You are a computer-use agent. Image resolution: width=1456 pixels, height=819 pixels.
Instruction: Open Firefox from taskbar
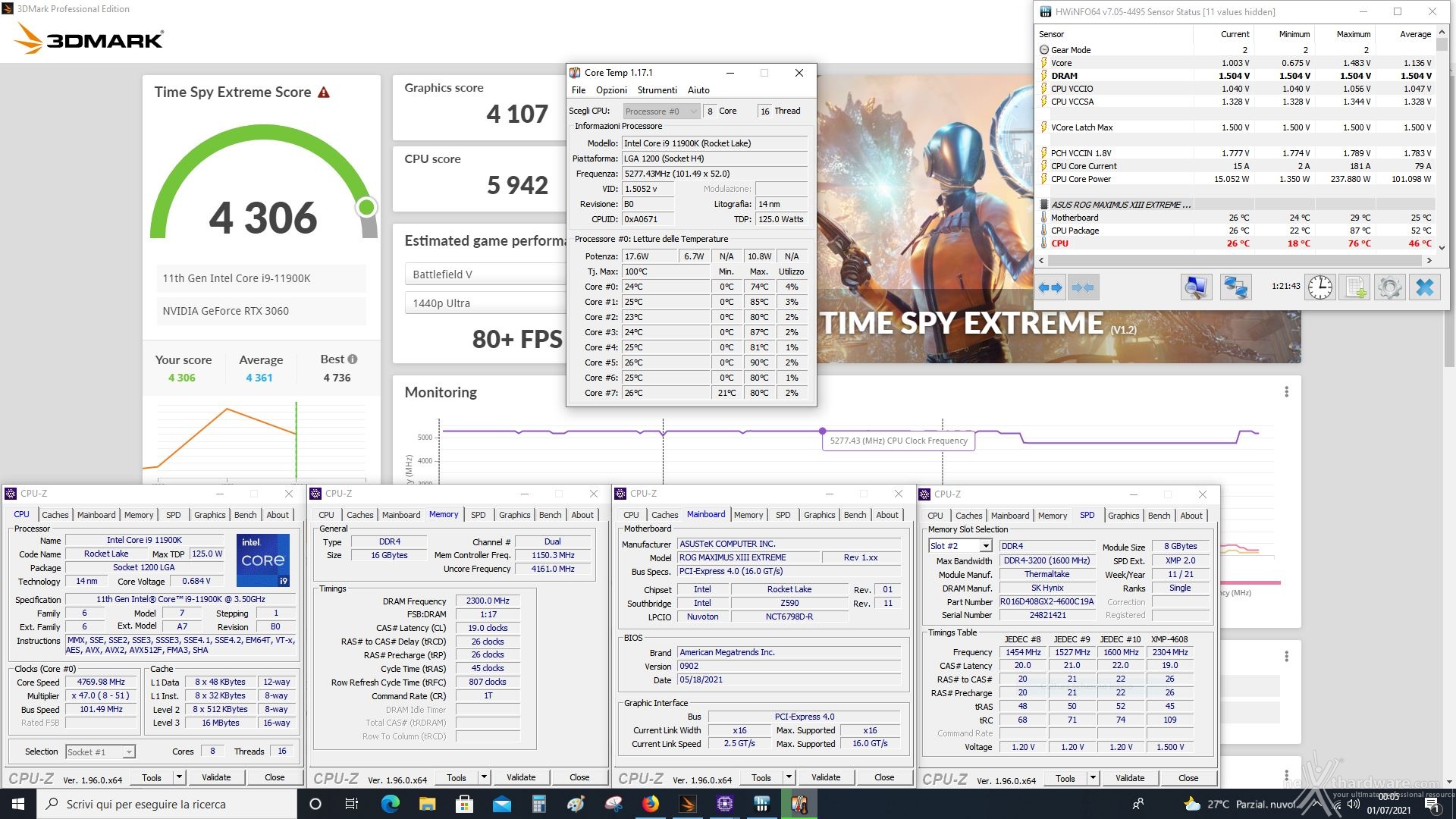point(651,804)
